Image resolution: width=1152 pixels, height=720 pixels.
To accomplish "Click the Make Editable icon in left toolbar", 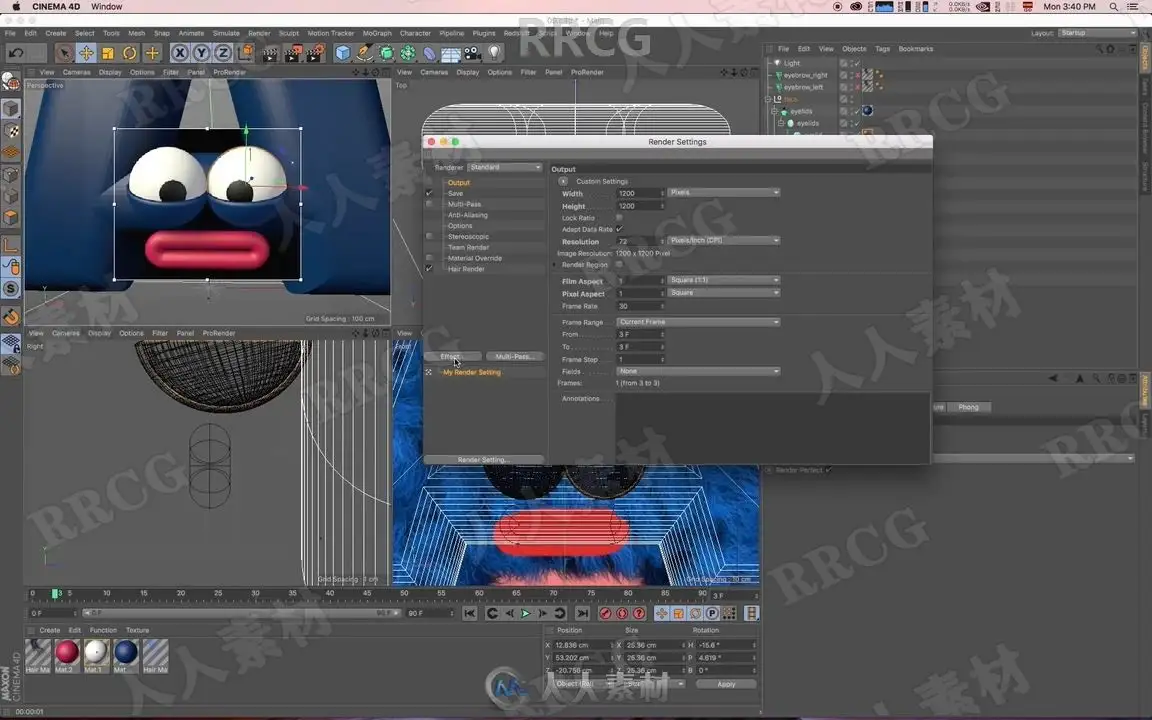I will click(x=11, y=82).
